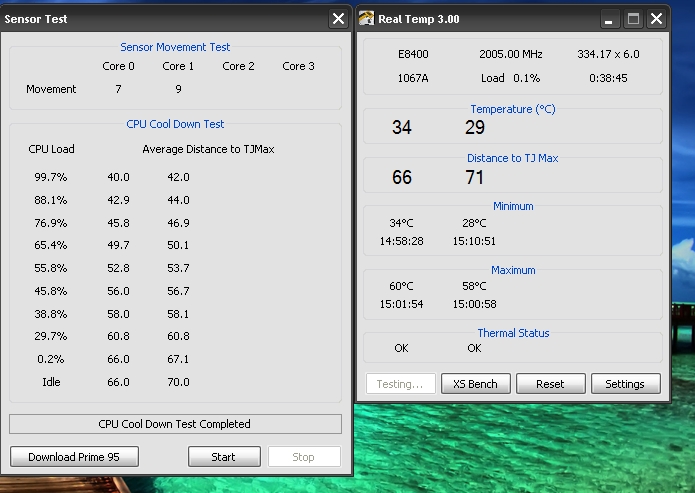This screenshot has height=493, width=695.
Task: Click the E8400 processor model text
Action: pos(413,54)
